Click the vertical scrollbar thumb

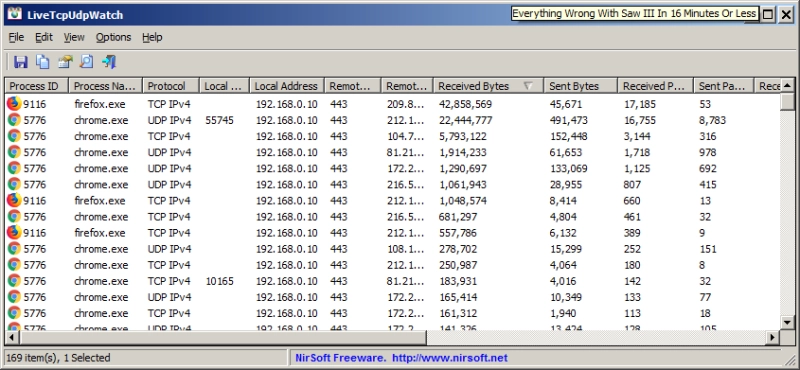coord(787,101)
